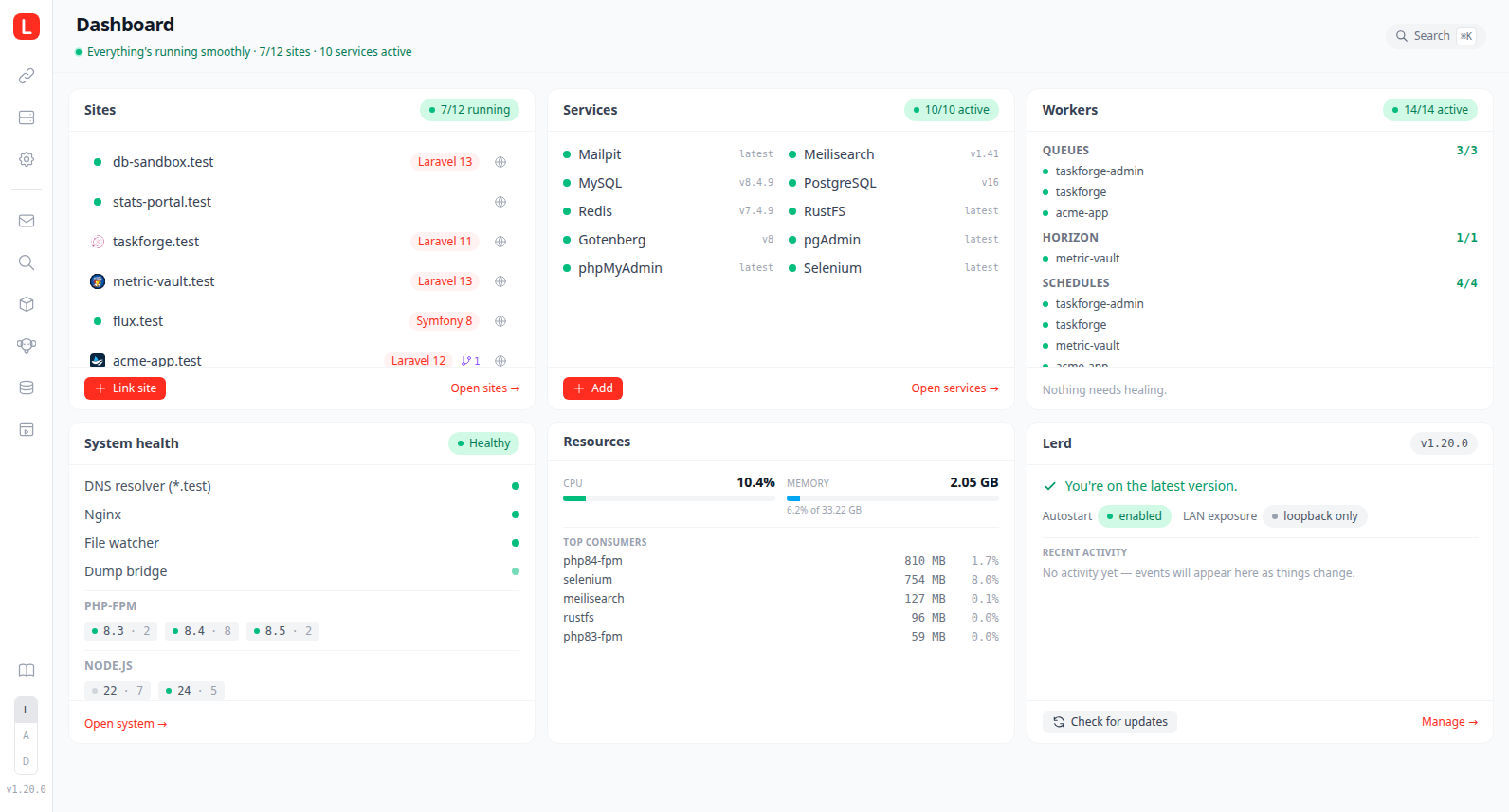Screen dimensions: 1509x812
Task: Toggle the Autostart enabled pill
Action: coord(1135,516)
